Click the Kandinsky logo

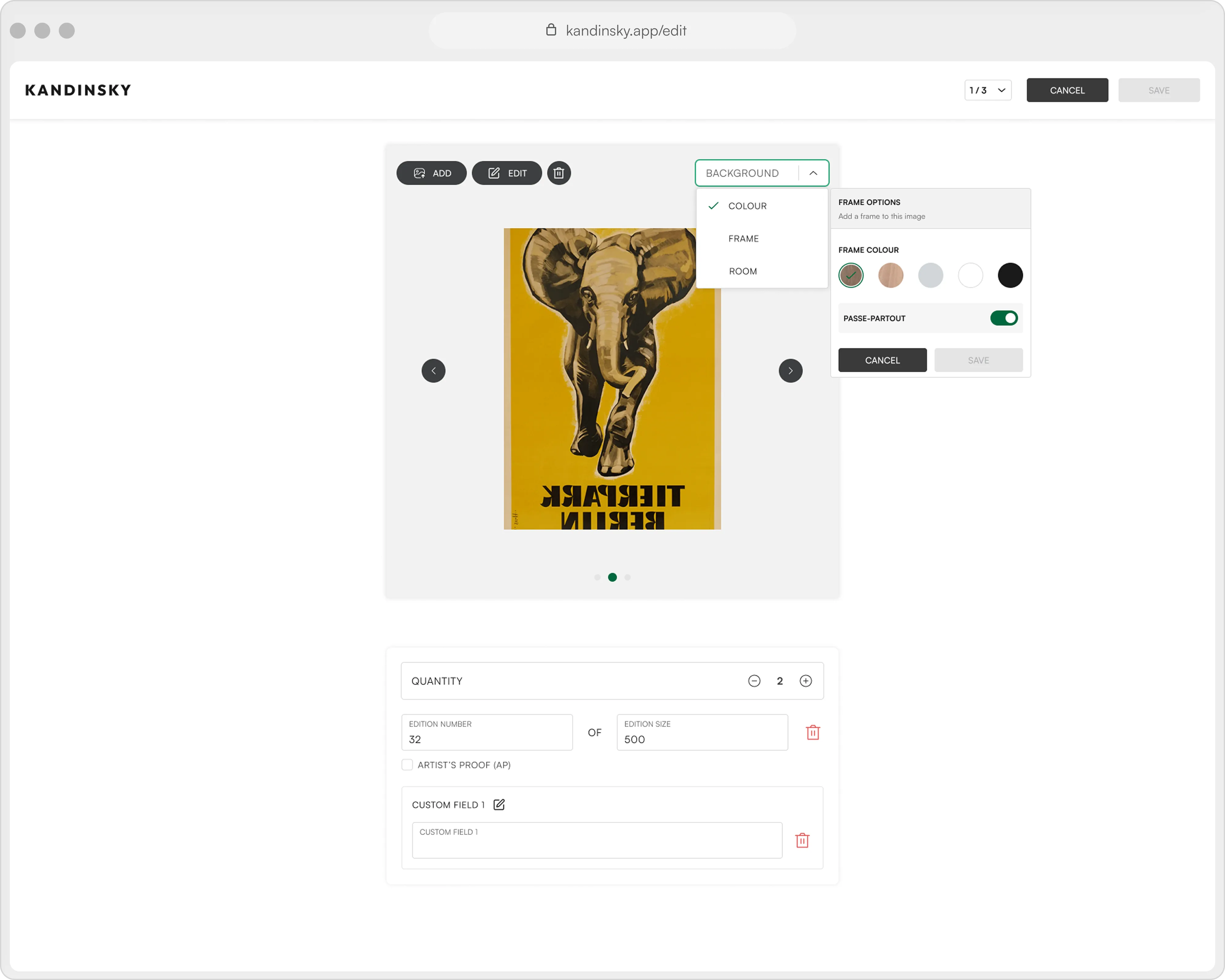78,90
